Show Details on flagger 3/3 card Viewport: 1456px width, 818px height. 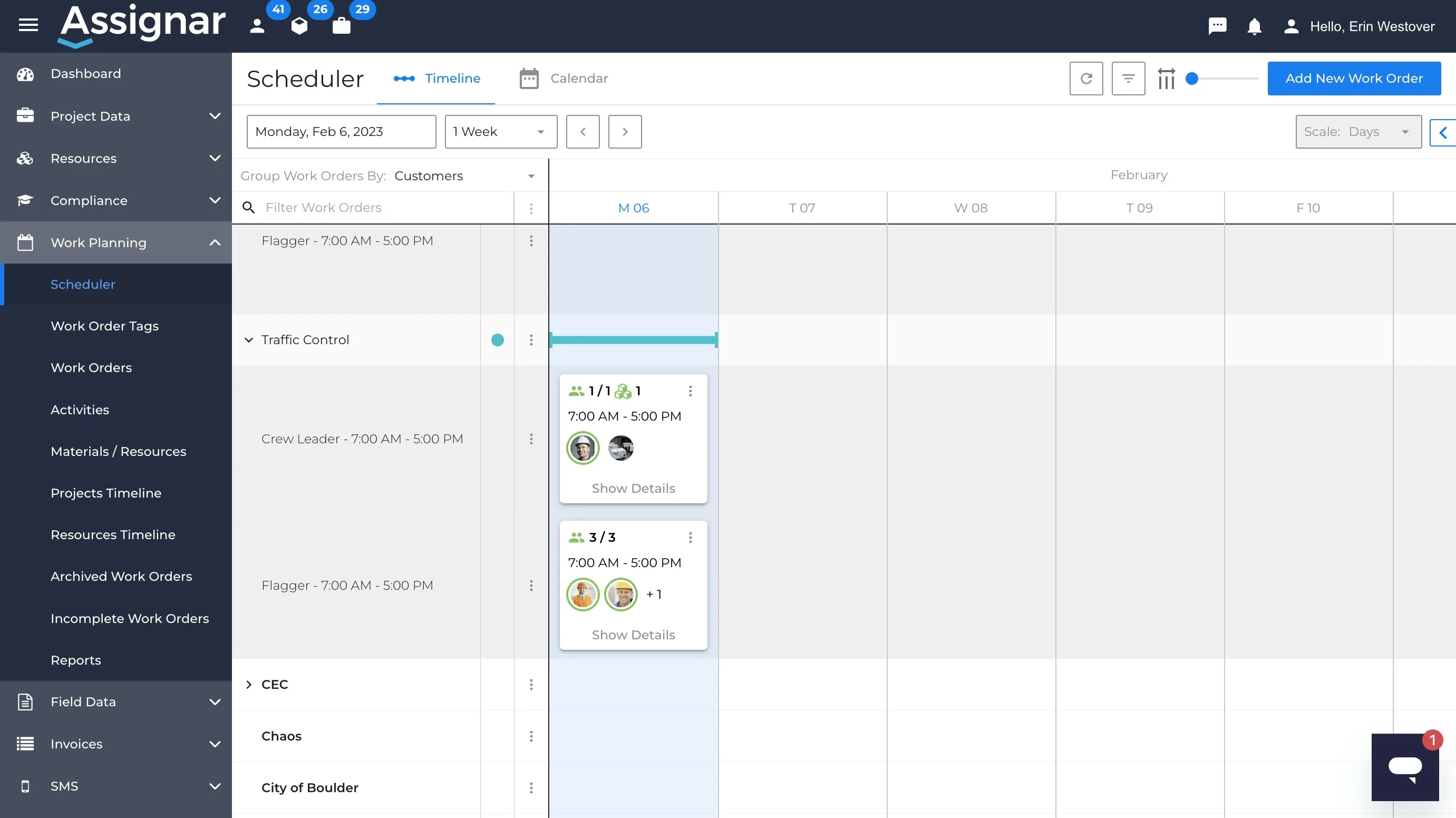[x=633, y=635]
